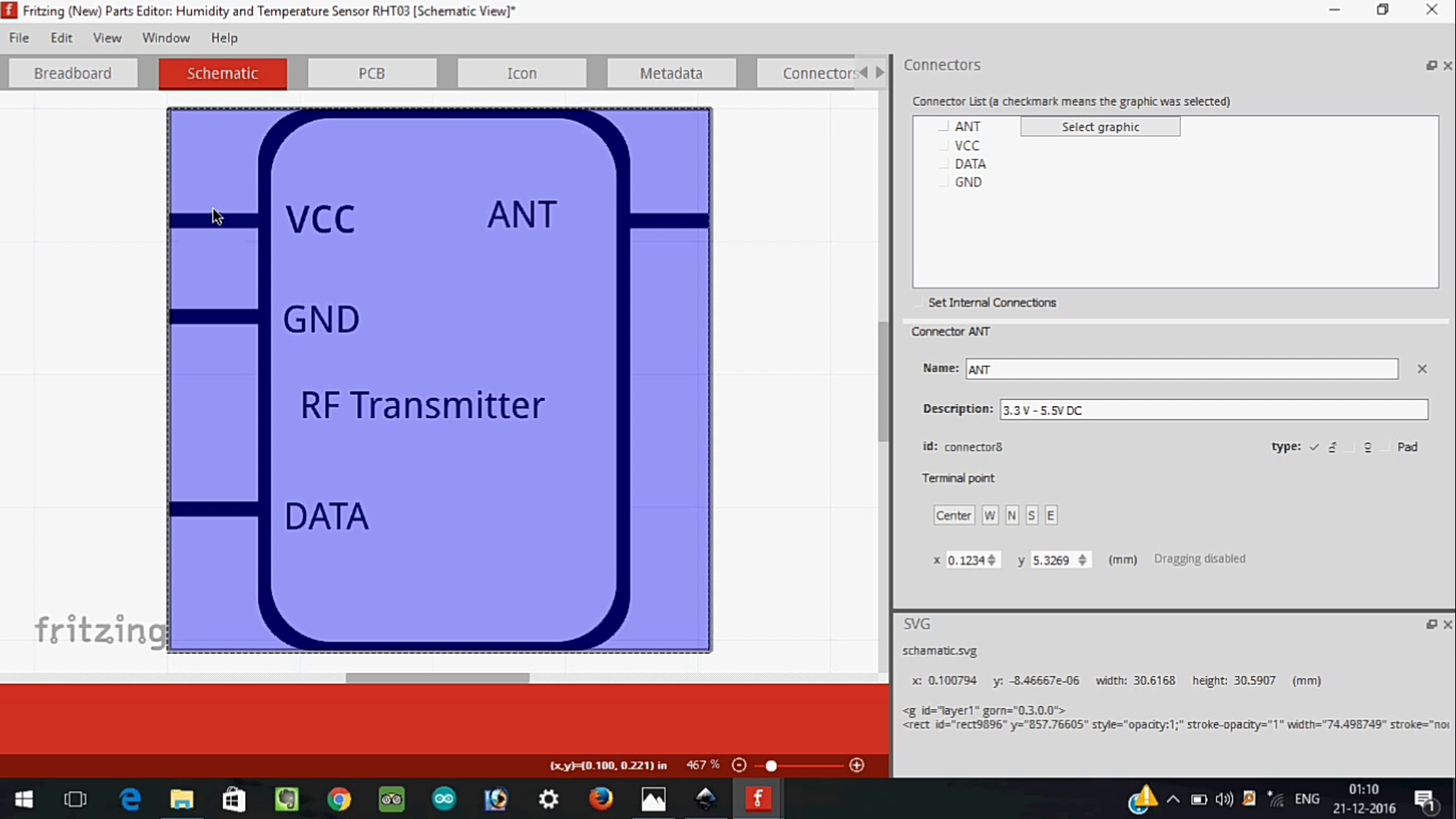Float the SVG panel

click(x=1431, y=624)
